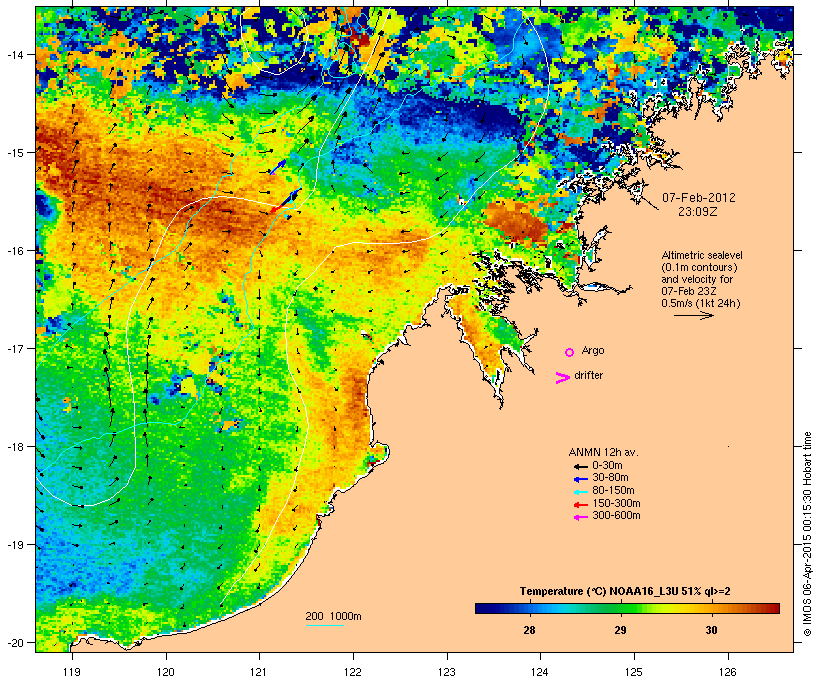Click the '200 1000m' contour label
Image resolution: width=820 pixels, height=680 pixels.
click(333, 616)
